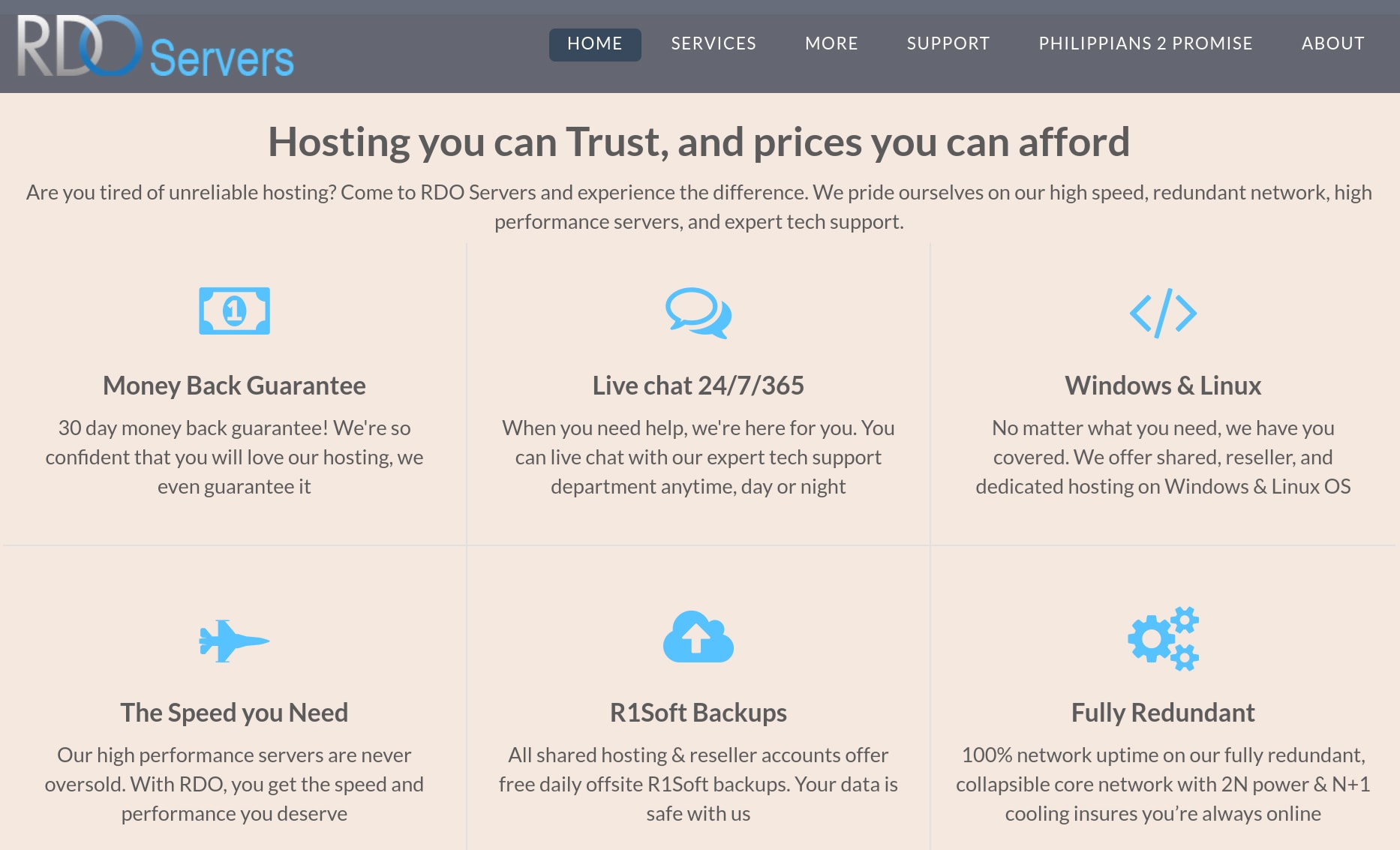Viewport: 1400px width, 850px height.
Task: Click the code brackets icon
Action: tap(1163, 313)
